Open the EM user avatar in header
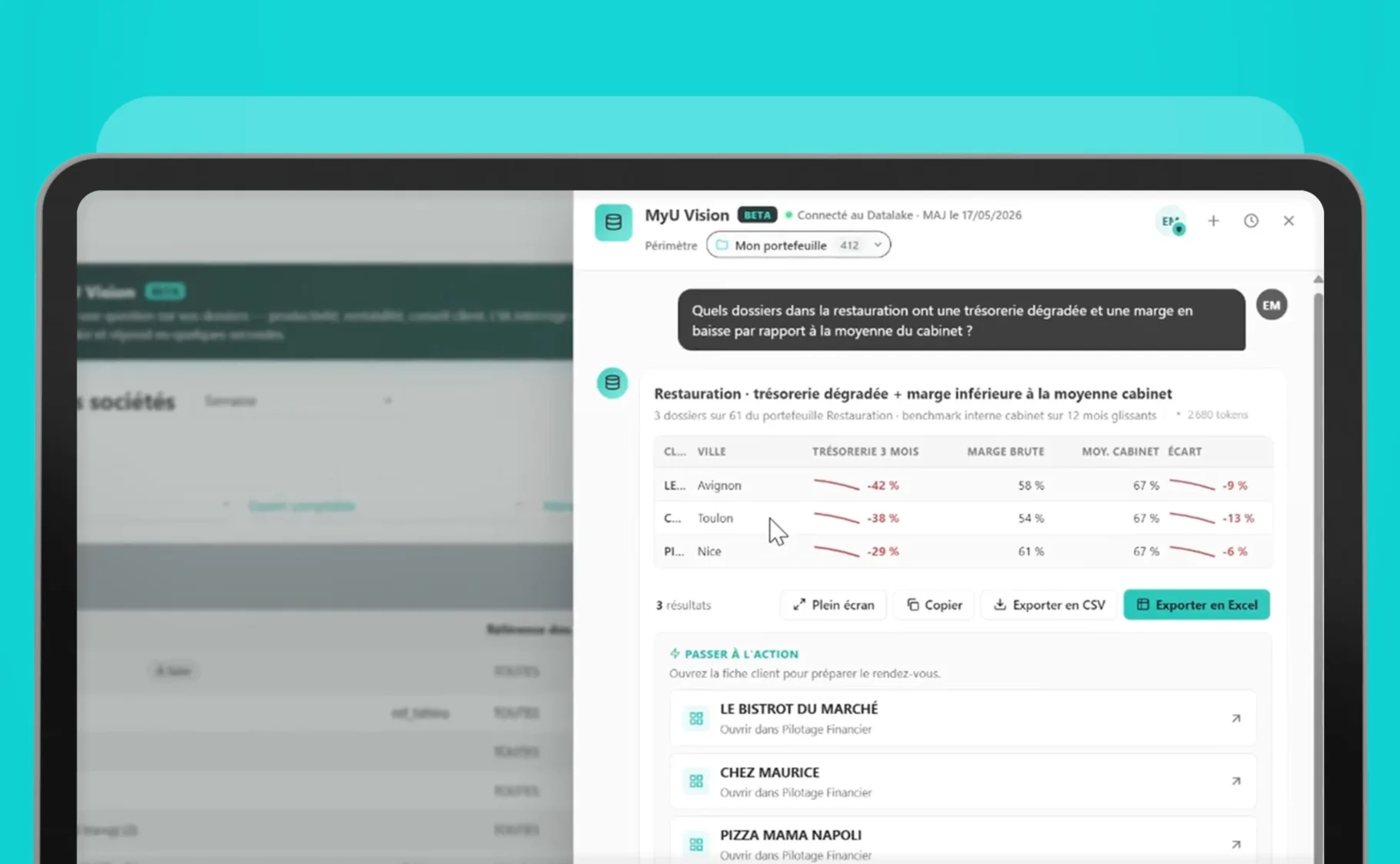 coord(1171,222)
